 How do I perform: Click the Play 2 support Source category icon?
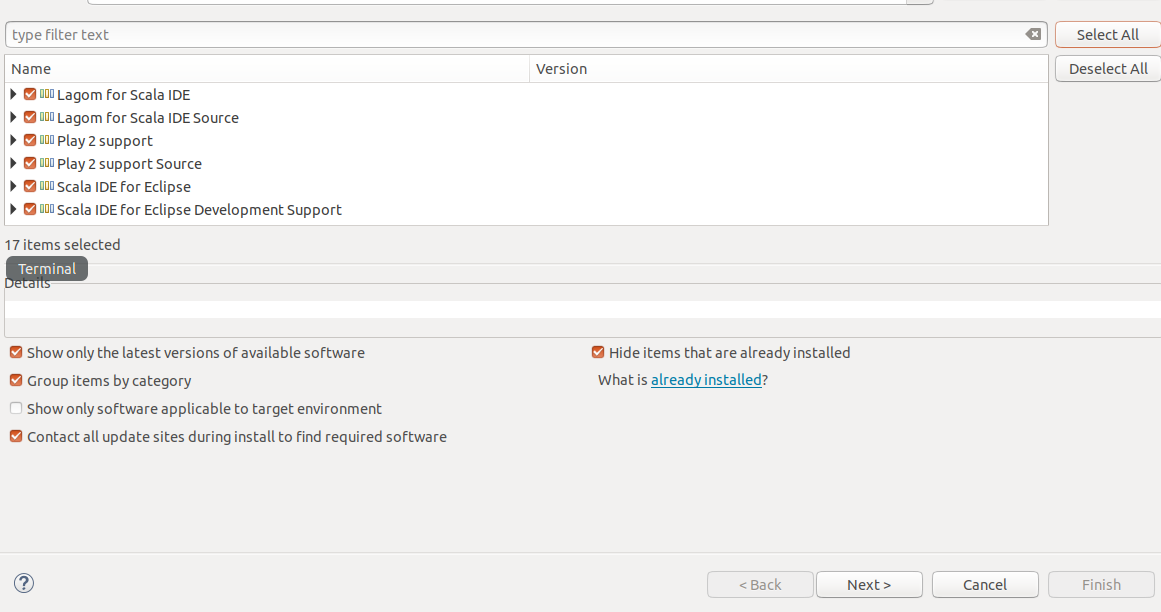(47, 163)
